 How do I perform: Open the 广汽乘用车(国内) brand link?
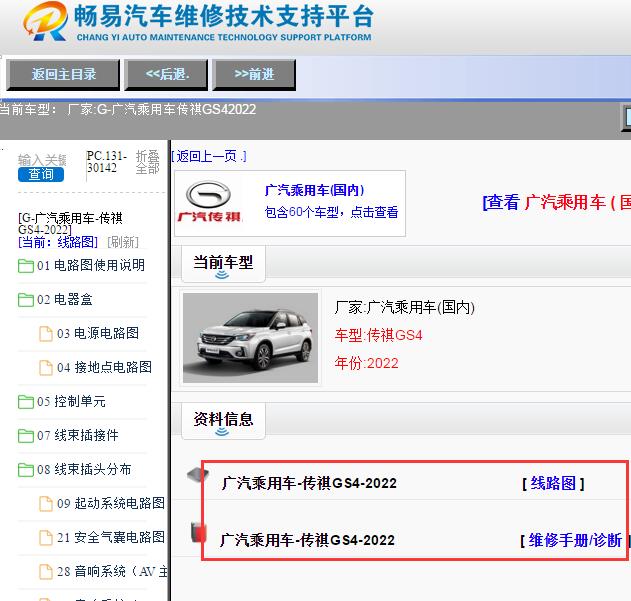click(314, 190)
